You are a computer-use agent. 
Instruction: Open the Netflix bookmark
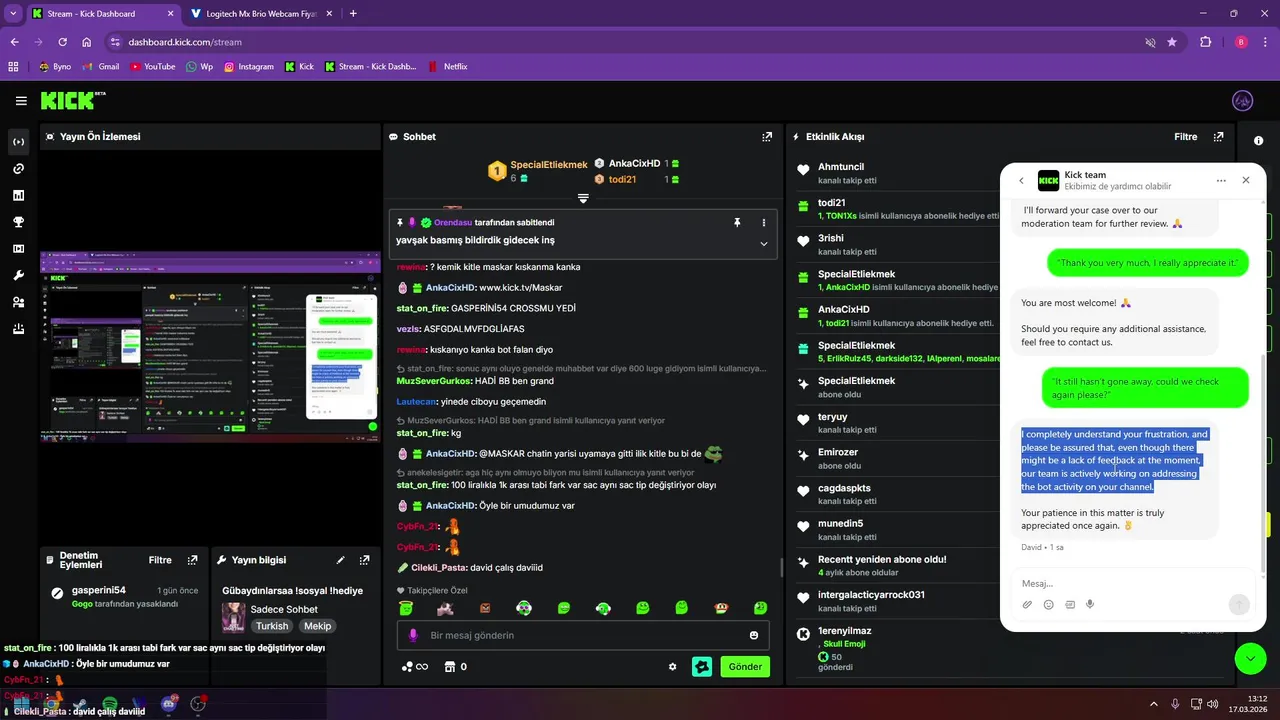coord(447,67)
